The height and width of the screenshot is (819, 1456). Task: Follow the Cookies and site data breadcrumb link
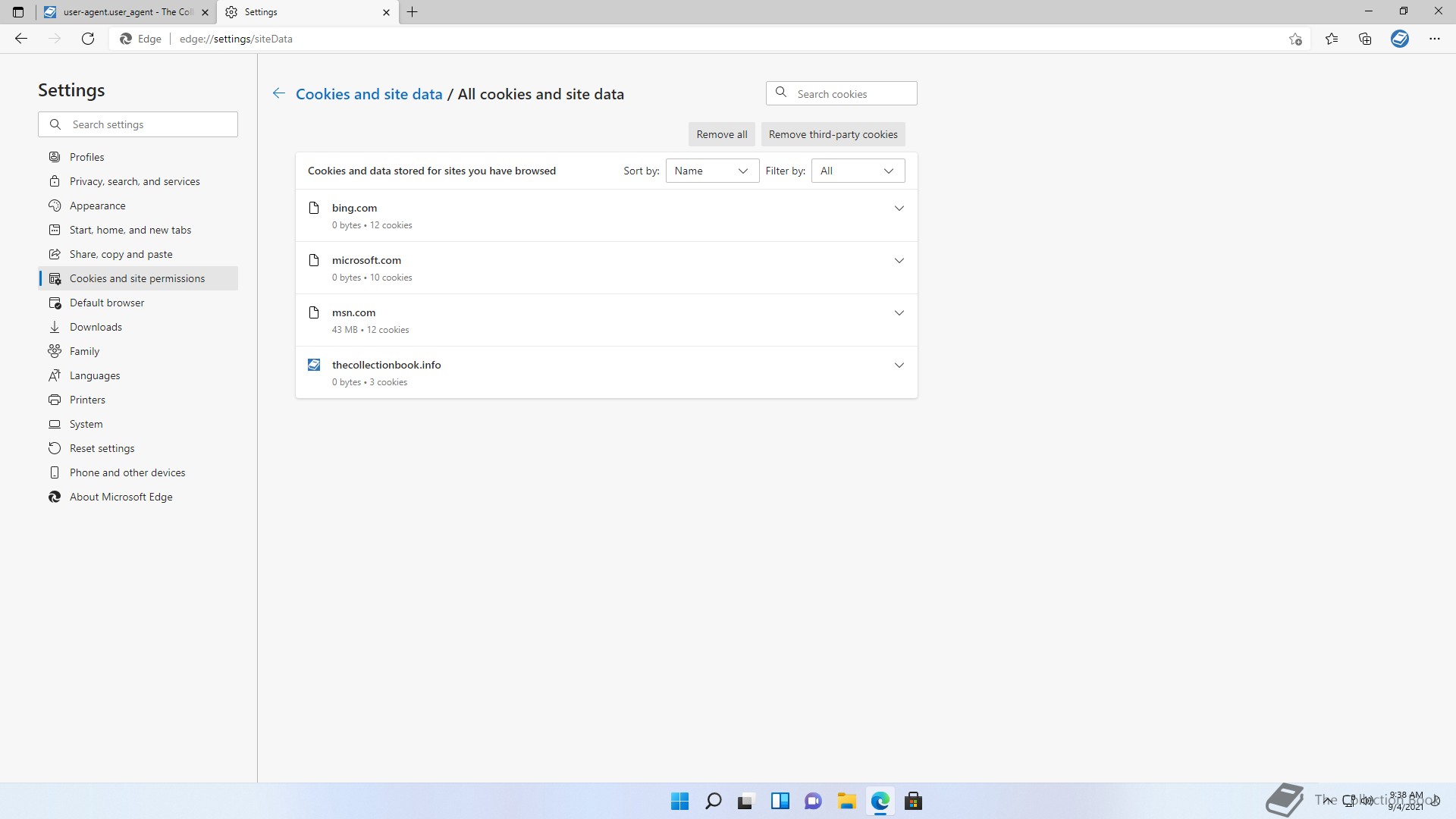click(x=369, y=94)
